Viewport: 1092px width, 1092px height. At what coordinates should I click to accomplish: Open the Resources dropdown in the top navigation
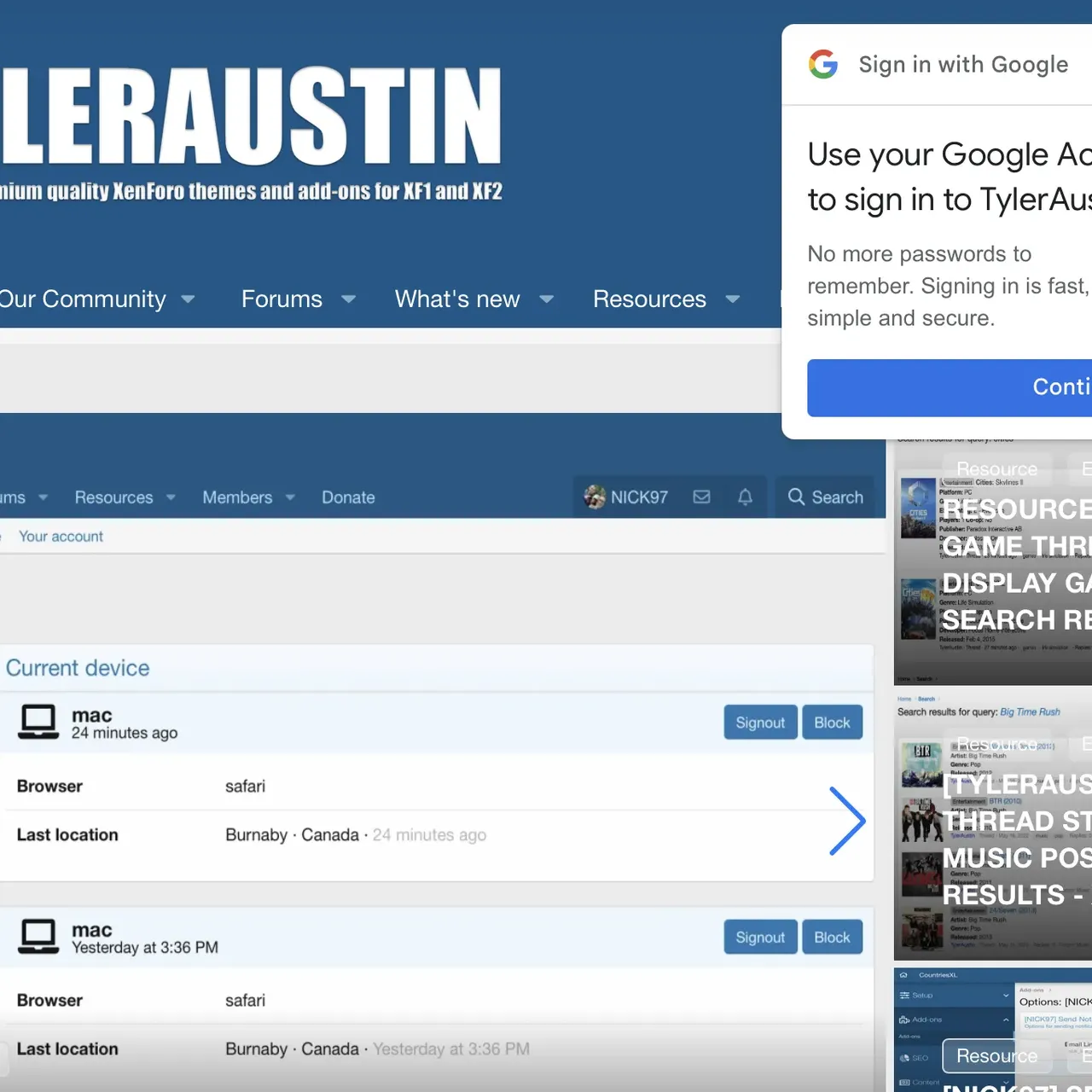pyautogui.click(x=650, y=299)
